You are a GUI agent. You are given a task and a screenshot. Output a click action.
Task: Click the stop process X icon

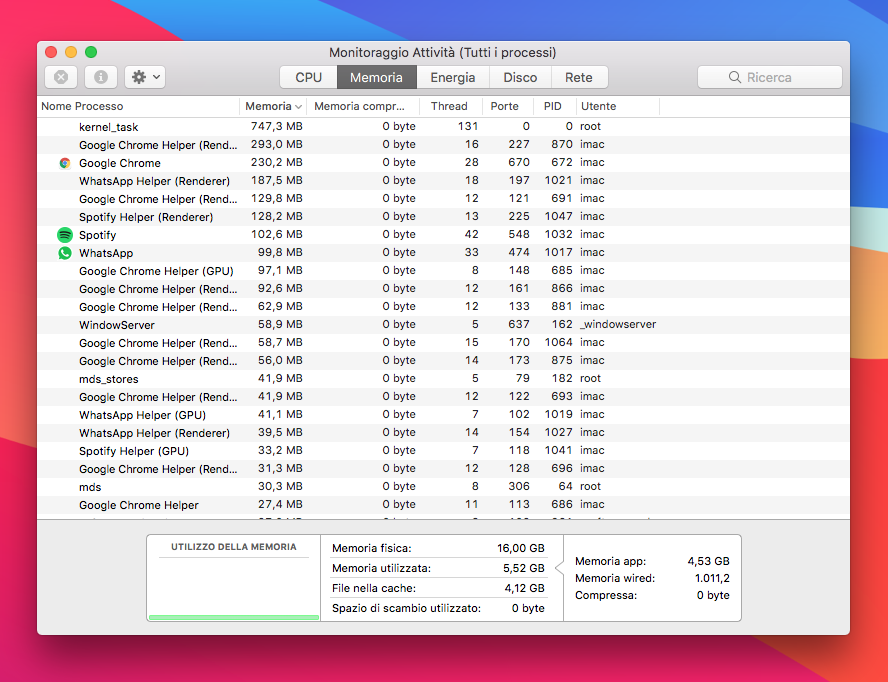(61, 77)
